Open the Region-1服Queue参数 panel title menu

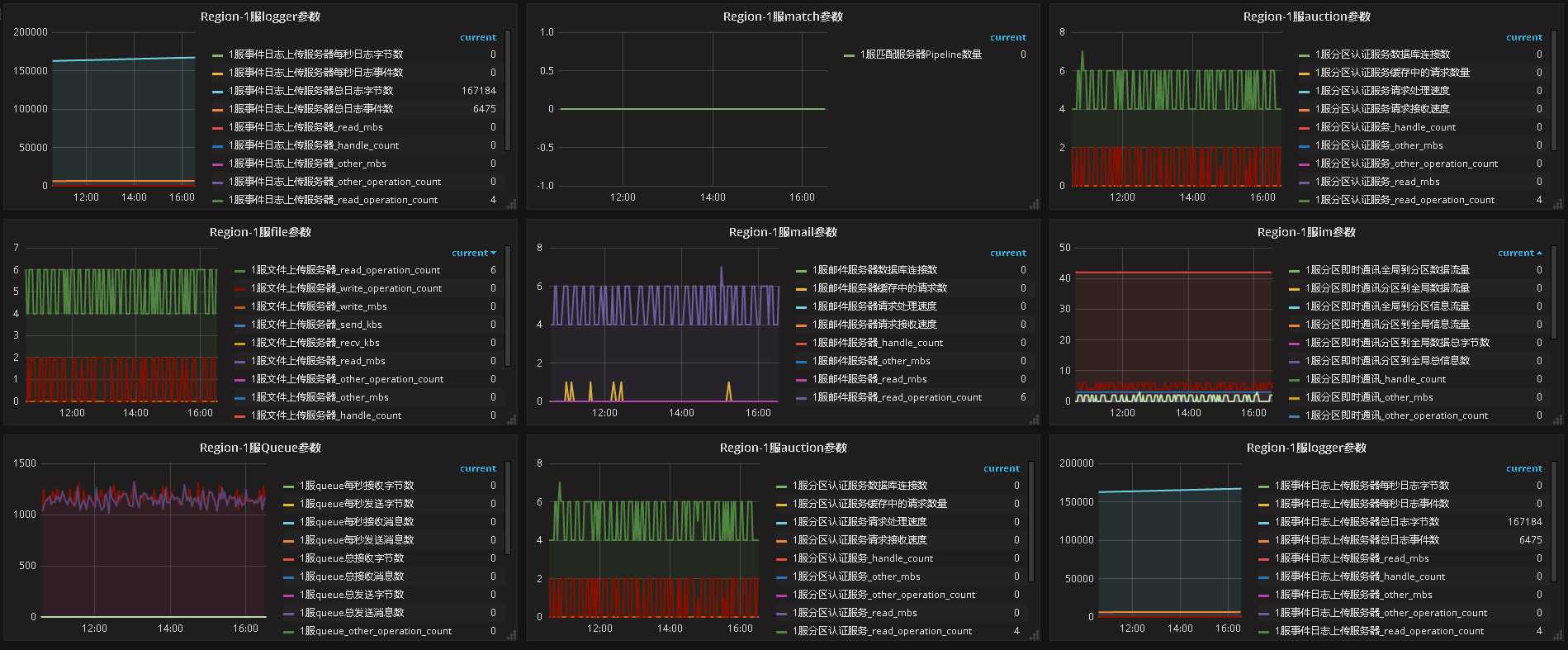tap(260, 448)
